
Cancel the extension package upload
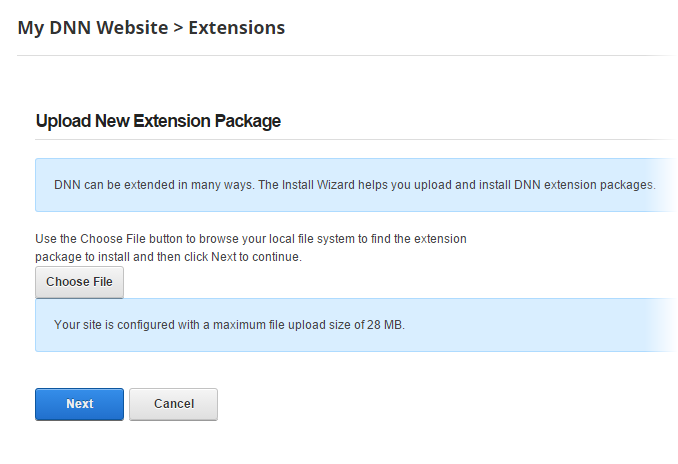click(173, 404)
